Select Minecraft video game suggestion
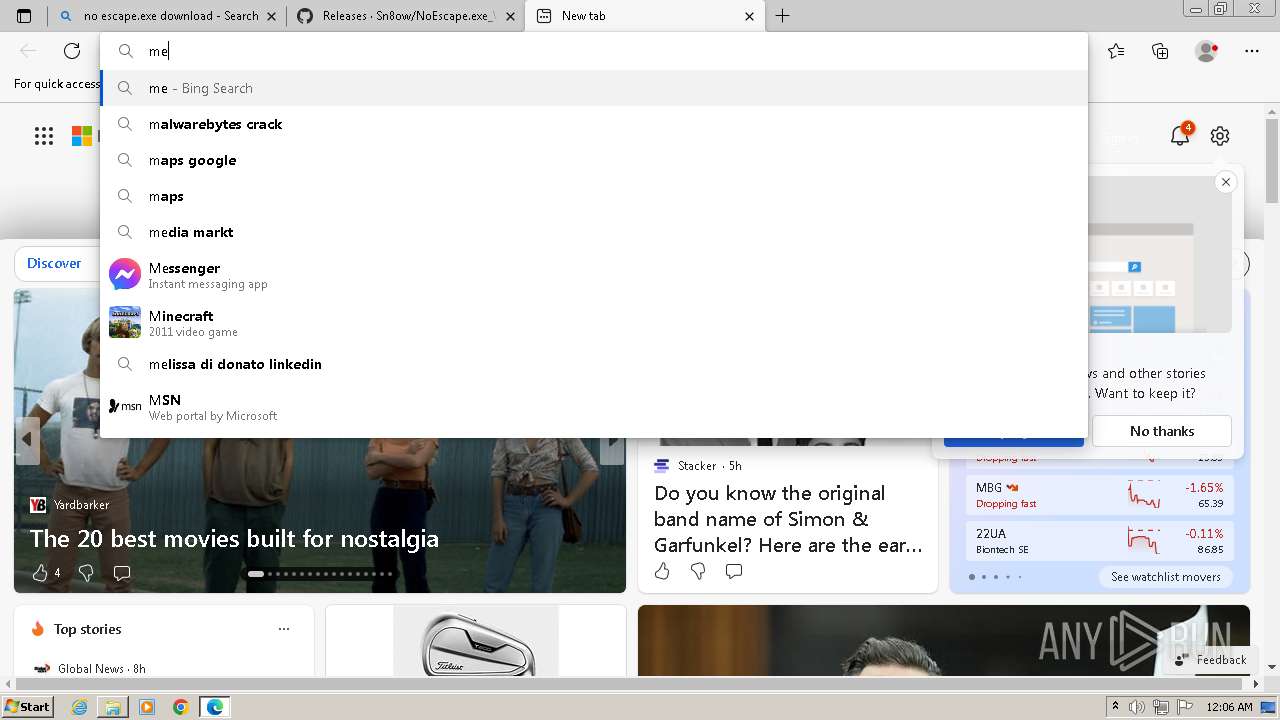 pos(594,322)
